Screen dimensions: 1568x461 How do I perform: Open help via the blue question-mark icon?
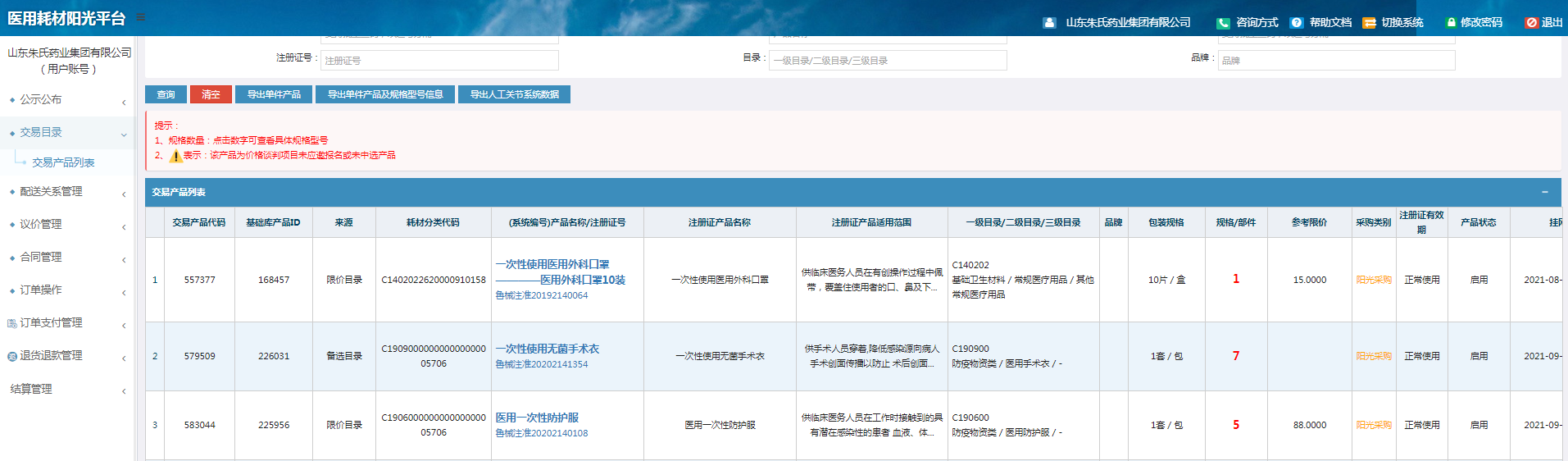[x=1297, y=23]
